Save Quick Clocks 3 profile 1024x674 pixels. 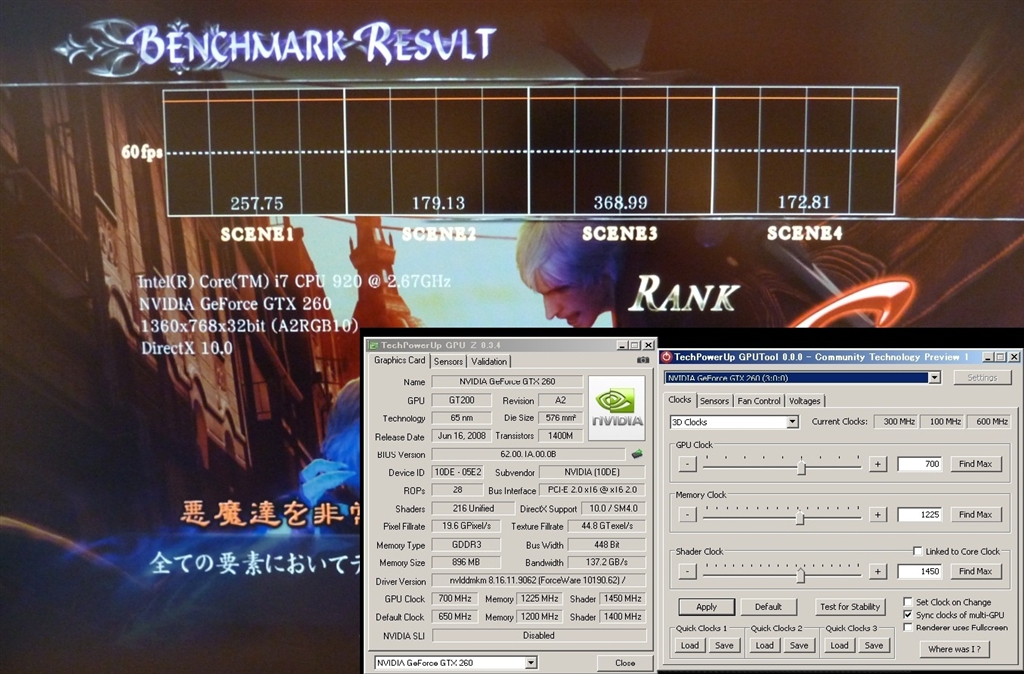point(874,645)
